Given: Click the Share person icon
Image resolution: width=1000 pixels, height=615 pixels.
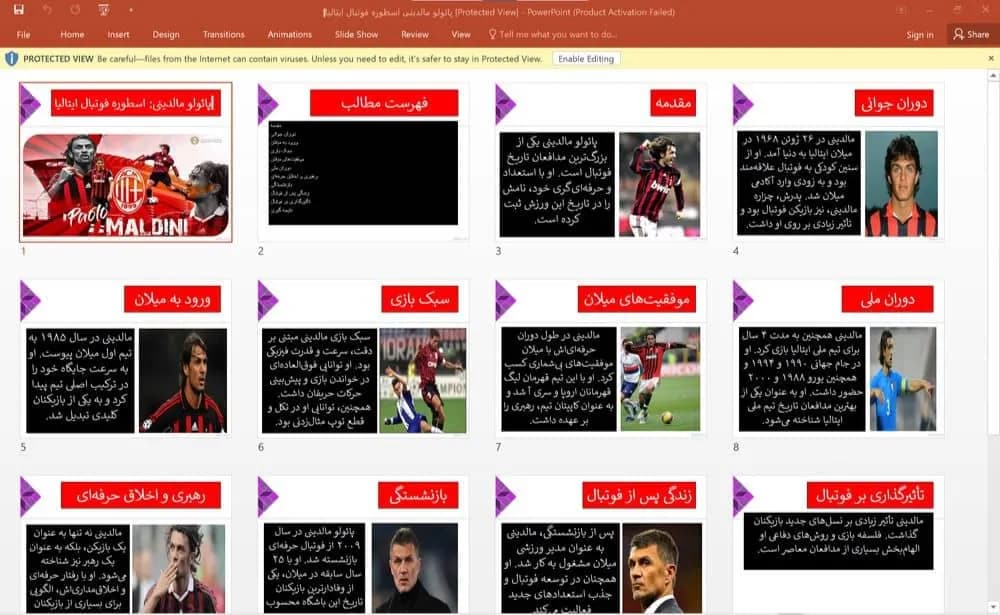Looking at the screenshot, I should (959, 34).
